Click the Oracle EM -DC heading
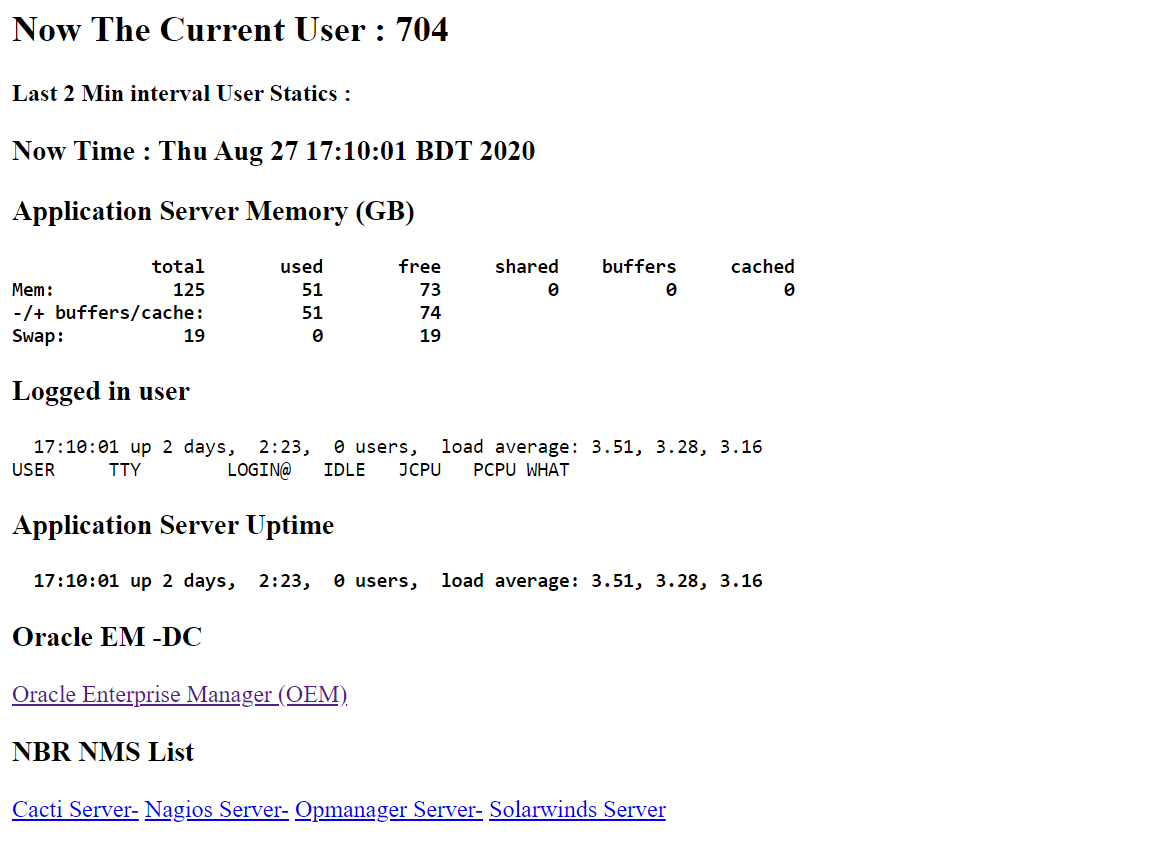 click(x=107, y=637)
